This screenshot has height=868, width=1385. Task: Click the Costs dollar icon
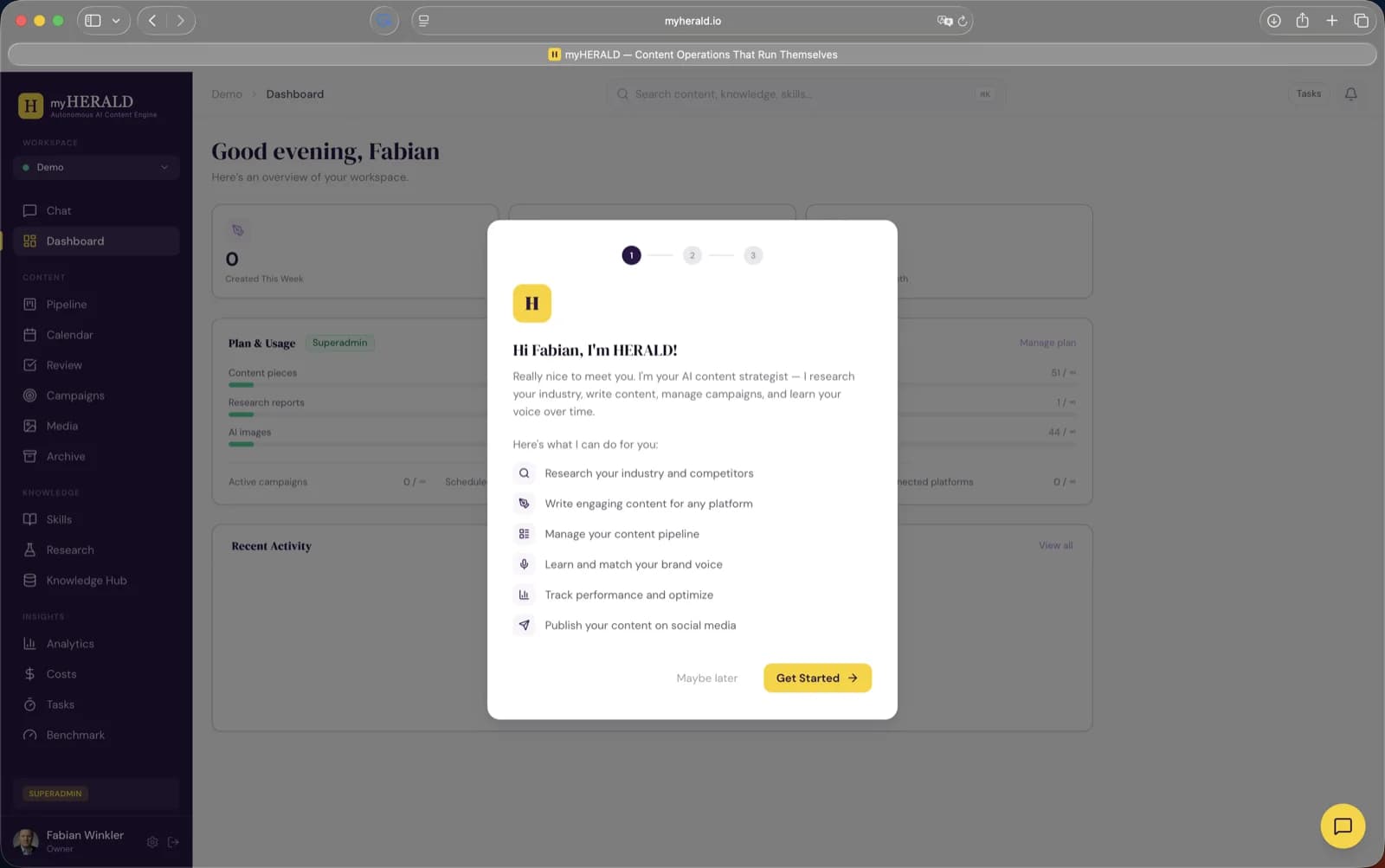pos(30,674)
